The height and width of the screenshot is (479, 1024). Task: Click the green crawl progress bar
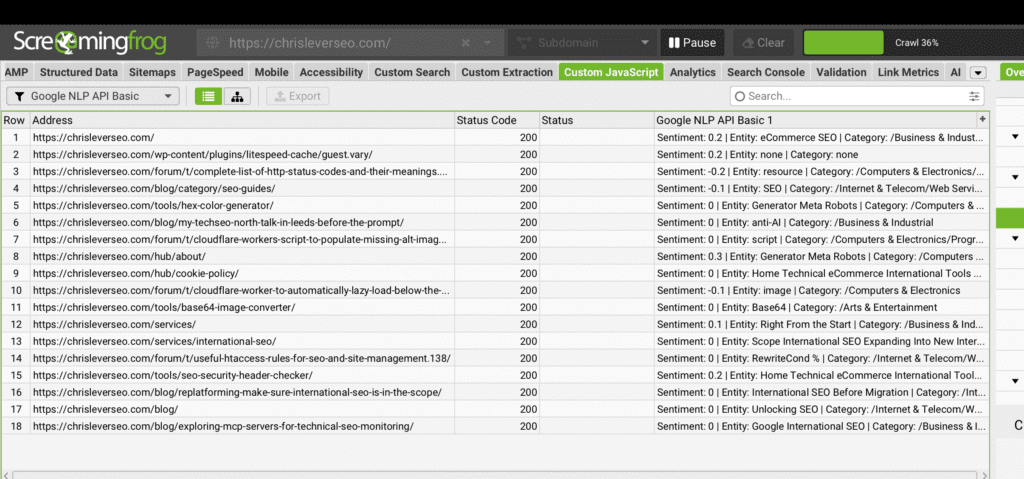click(x=843, y=43)
